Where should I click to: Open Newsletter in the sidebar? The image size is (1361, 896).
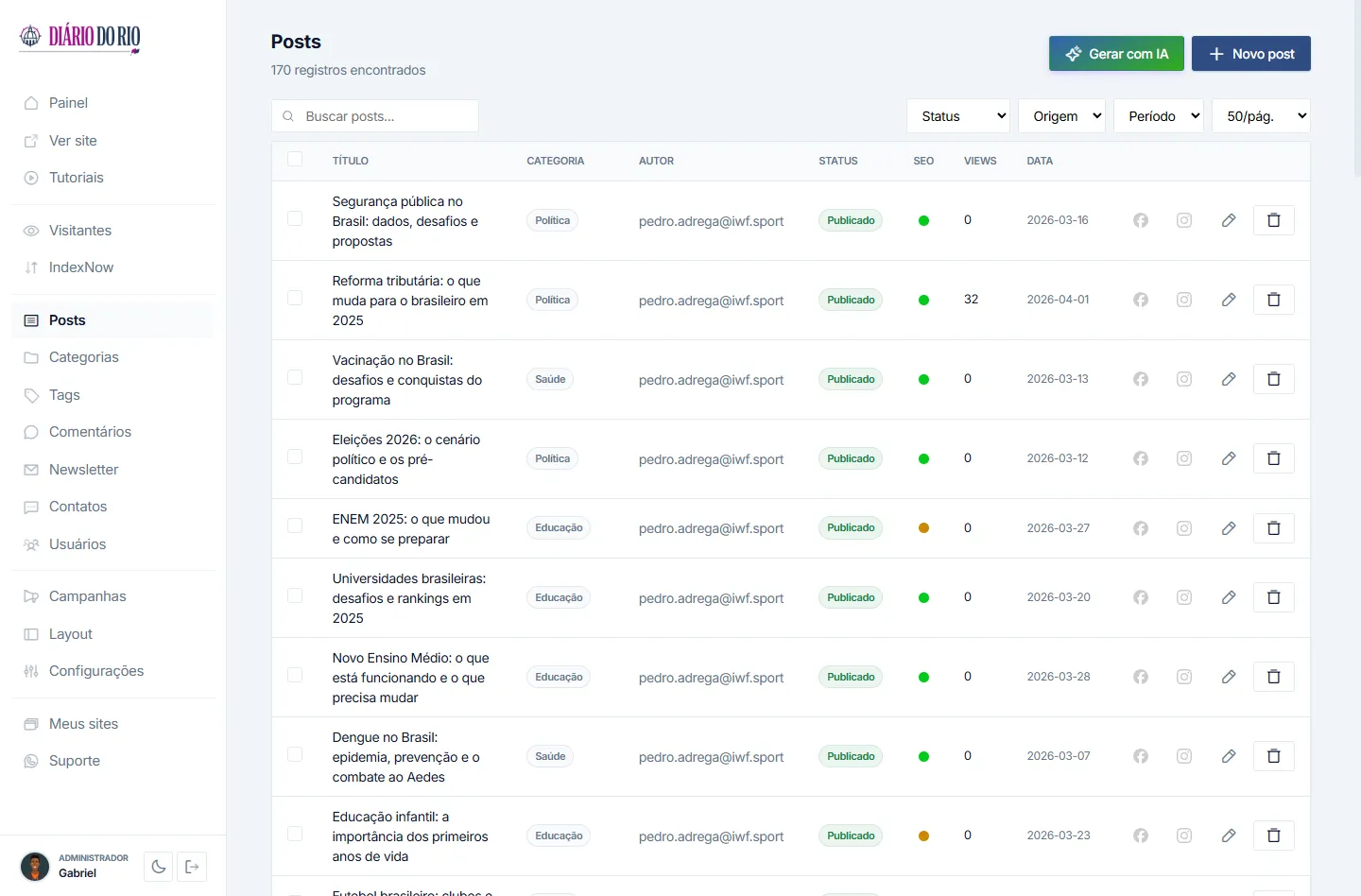(113, 470)
